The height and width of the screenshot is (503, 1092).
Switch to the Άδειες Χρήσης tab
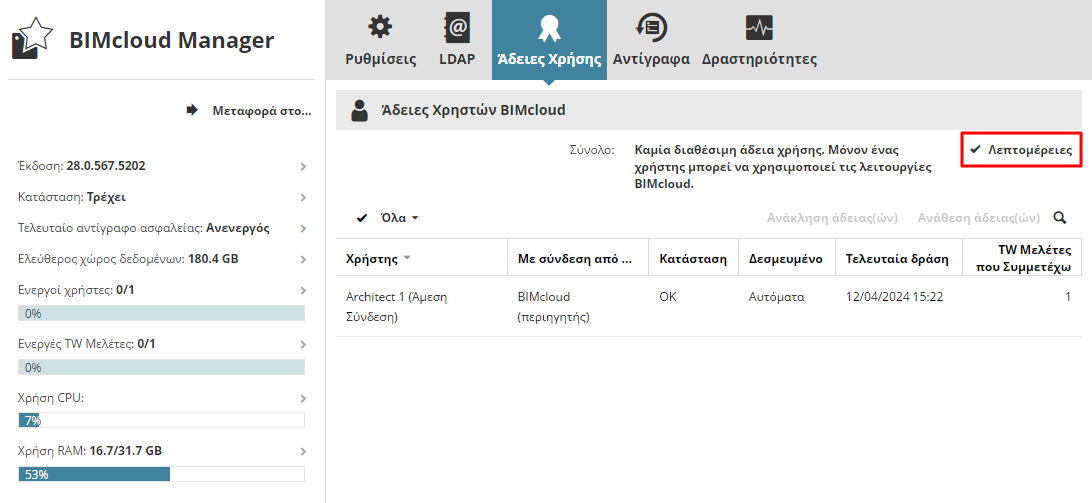point(549,40)
